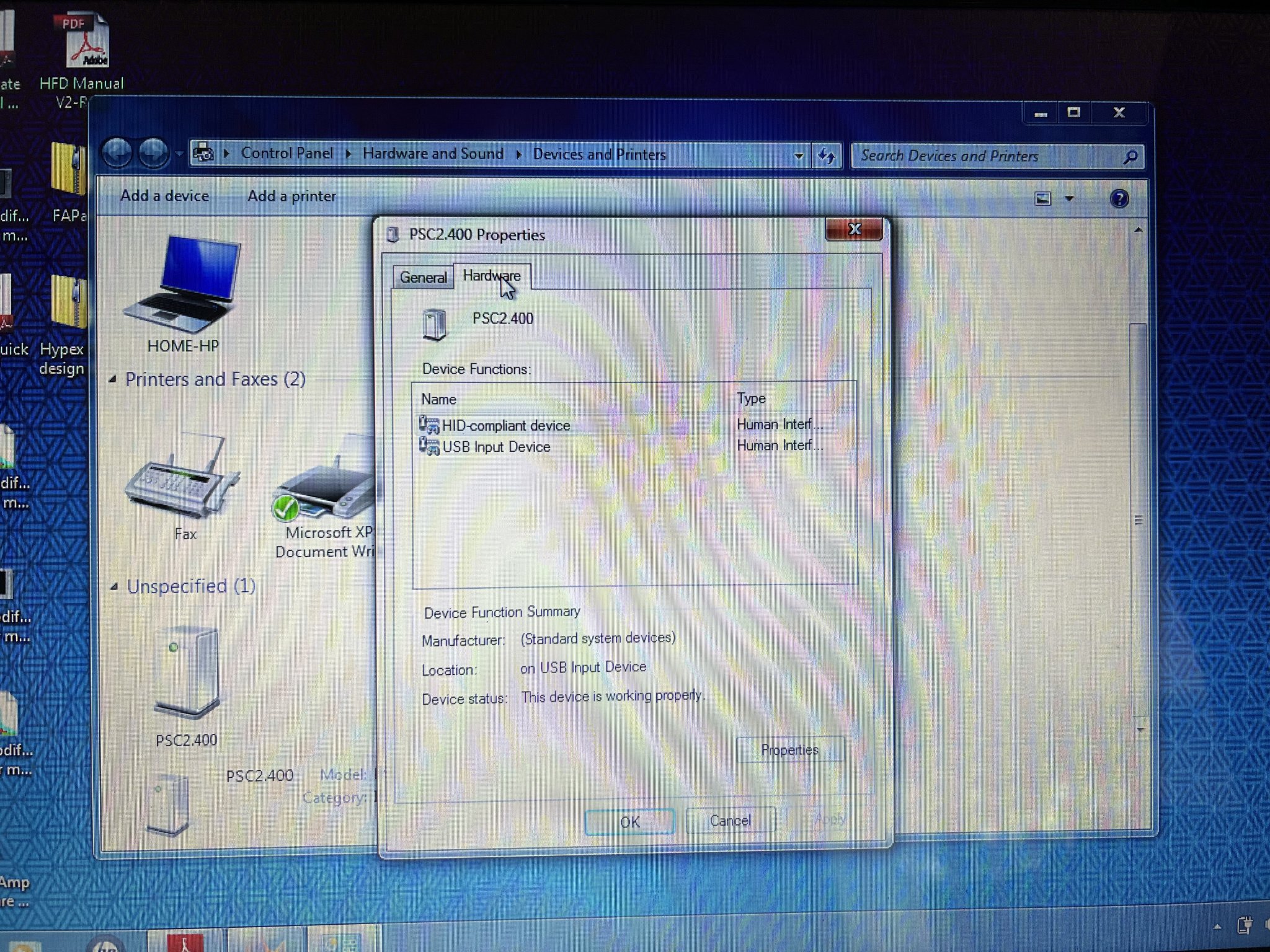Viewport: 1270px width, 952px height.
Task: Click the system tray device icon
Action: [x=1243, y=925]
